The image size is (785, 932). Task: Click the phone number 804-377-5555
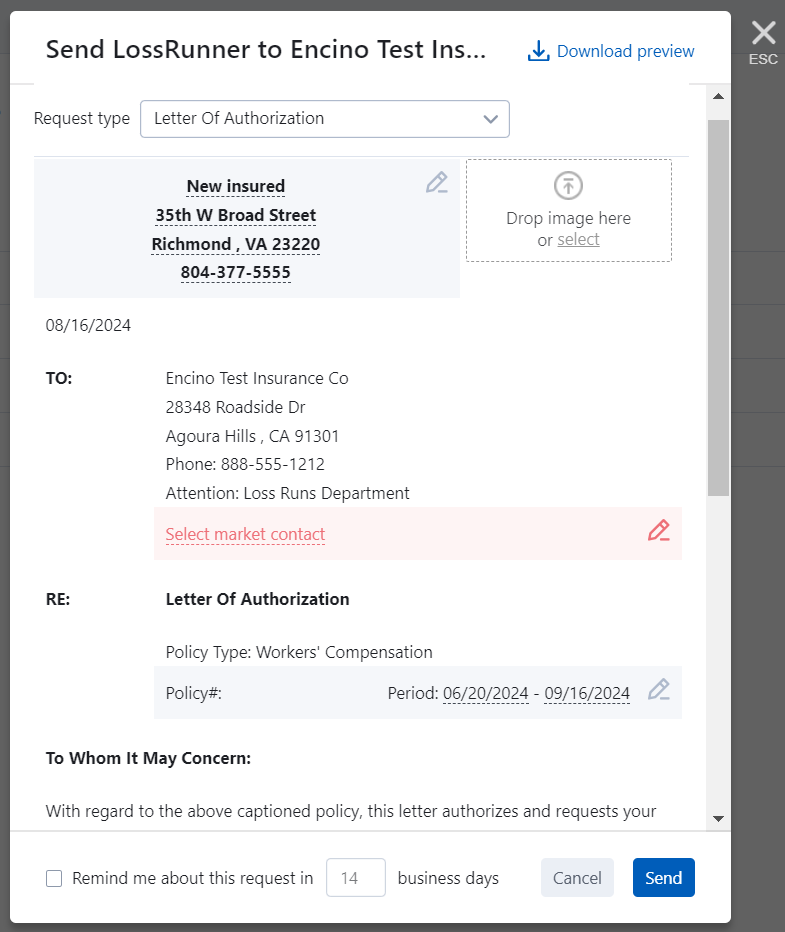point(236,272)
